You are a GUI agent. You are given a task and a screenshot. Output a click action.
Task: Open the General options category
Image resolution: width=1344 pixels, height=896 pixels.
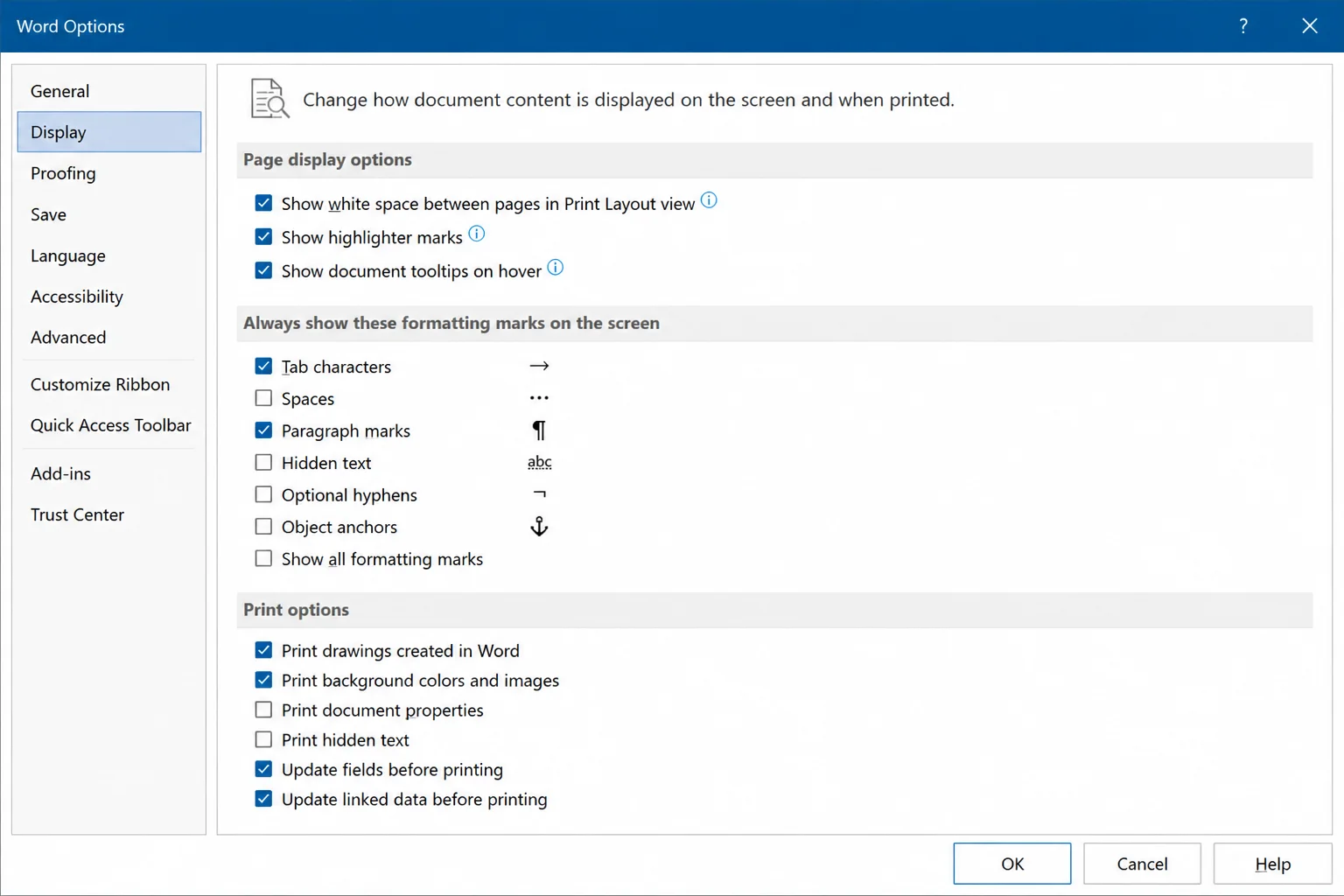(109, 91)
